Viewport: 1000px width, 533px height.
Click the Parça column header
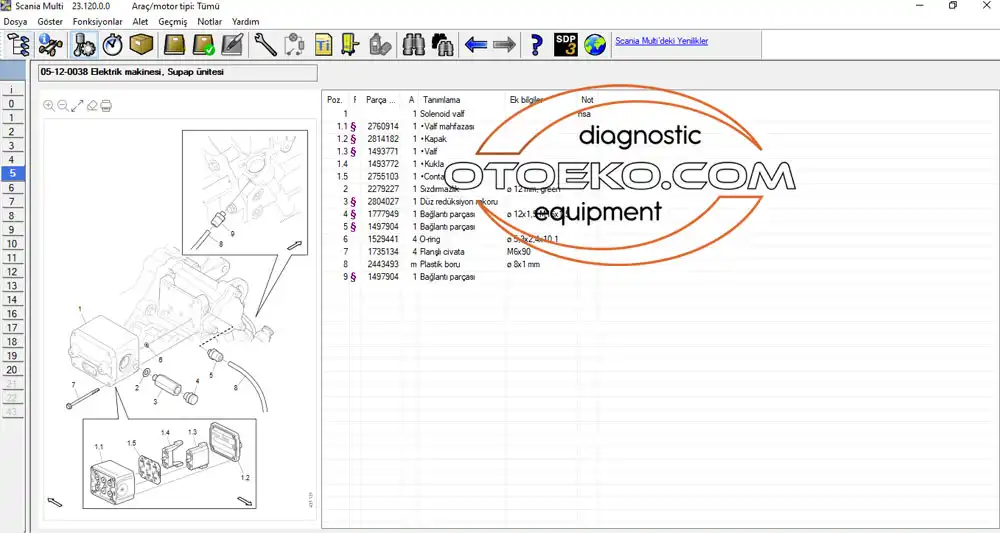(380, 100)
